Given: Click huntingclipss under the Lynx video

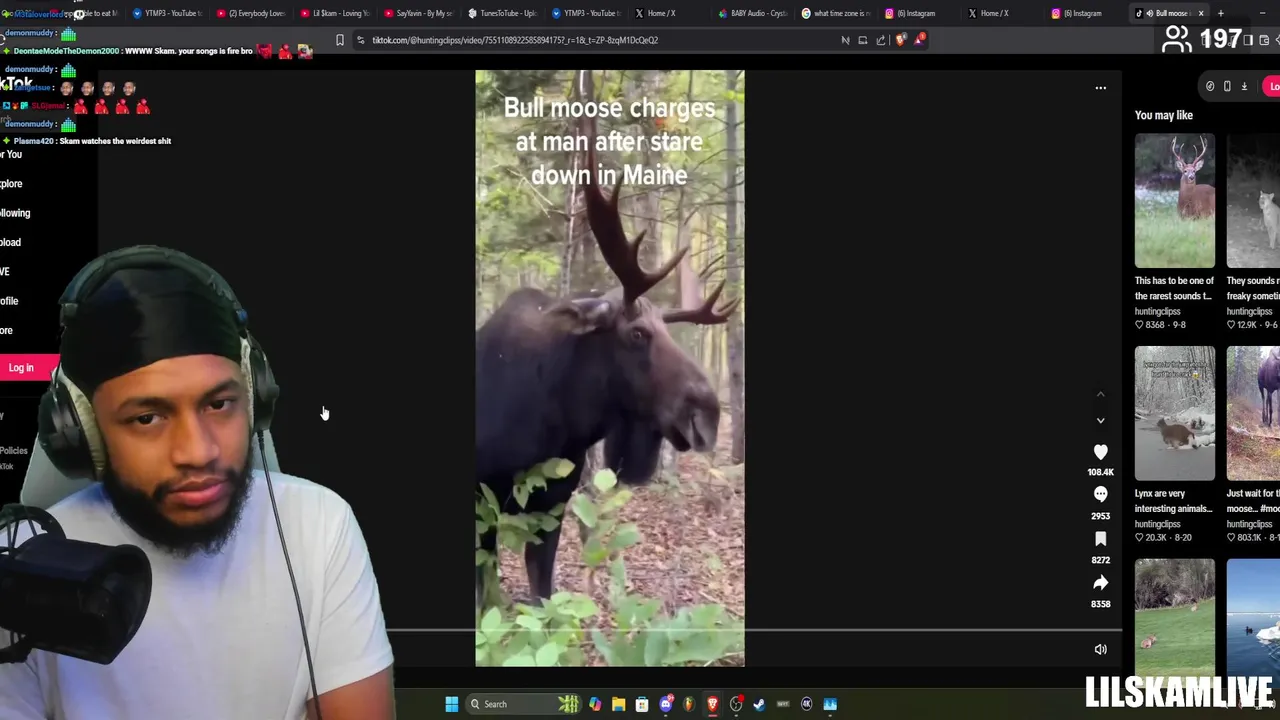Looking at the screenshot, I should click(x=1158, y=524).
